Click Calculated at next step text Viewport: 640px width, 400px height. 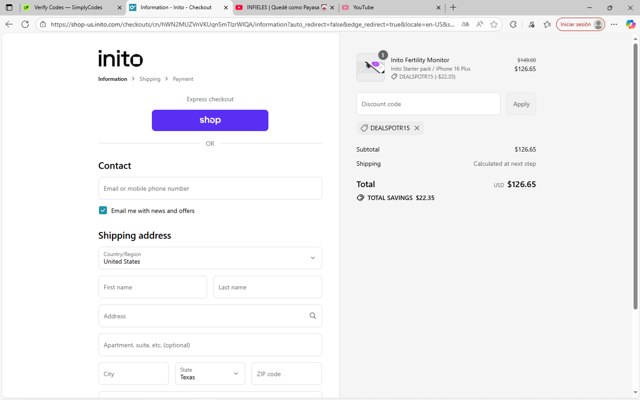(x=504, y=164)
